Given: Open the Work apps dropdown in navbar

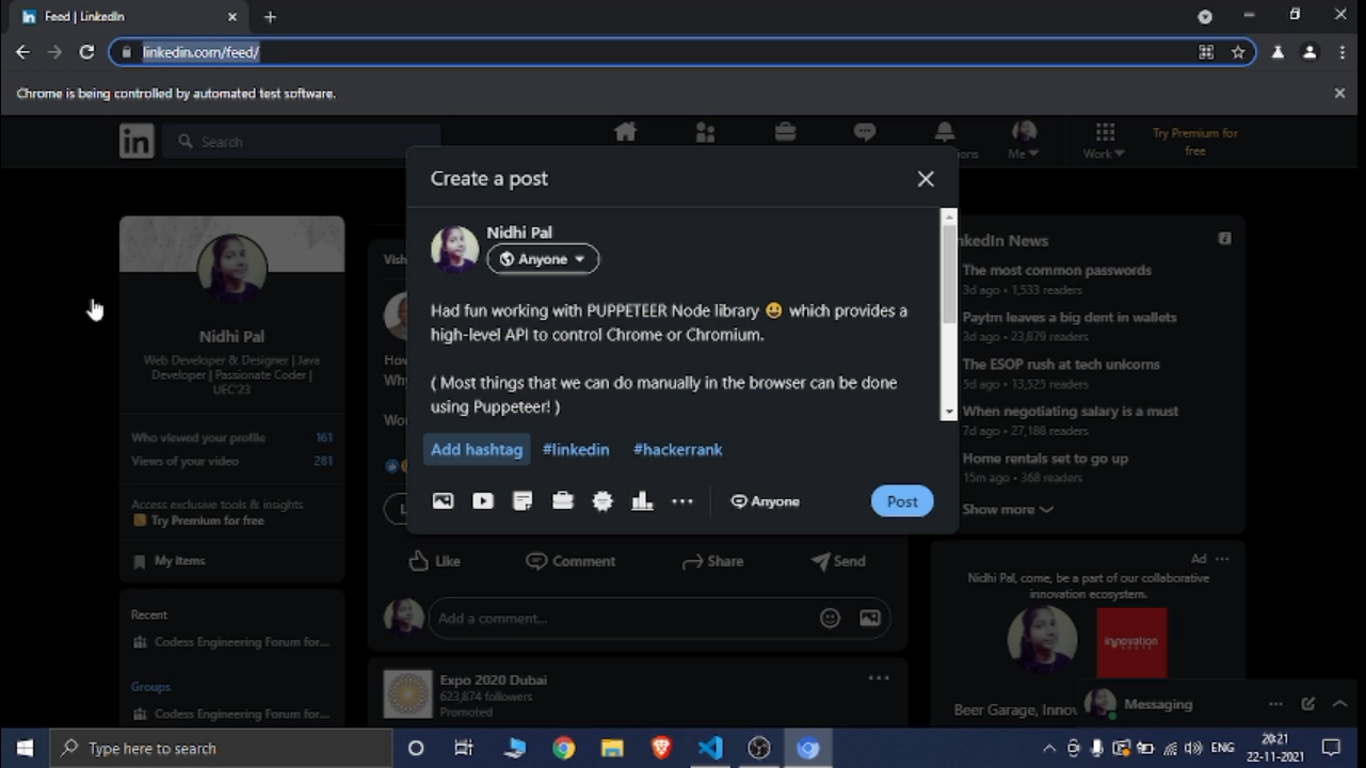Looking at the screenshot, I should coord(1104,141).
